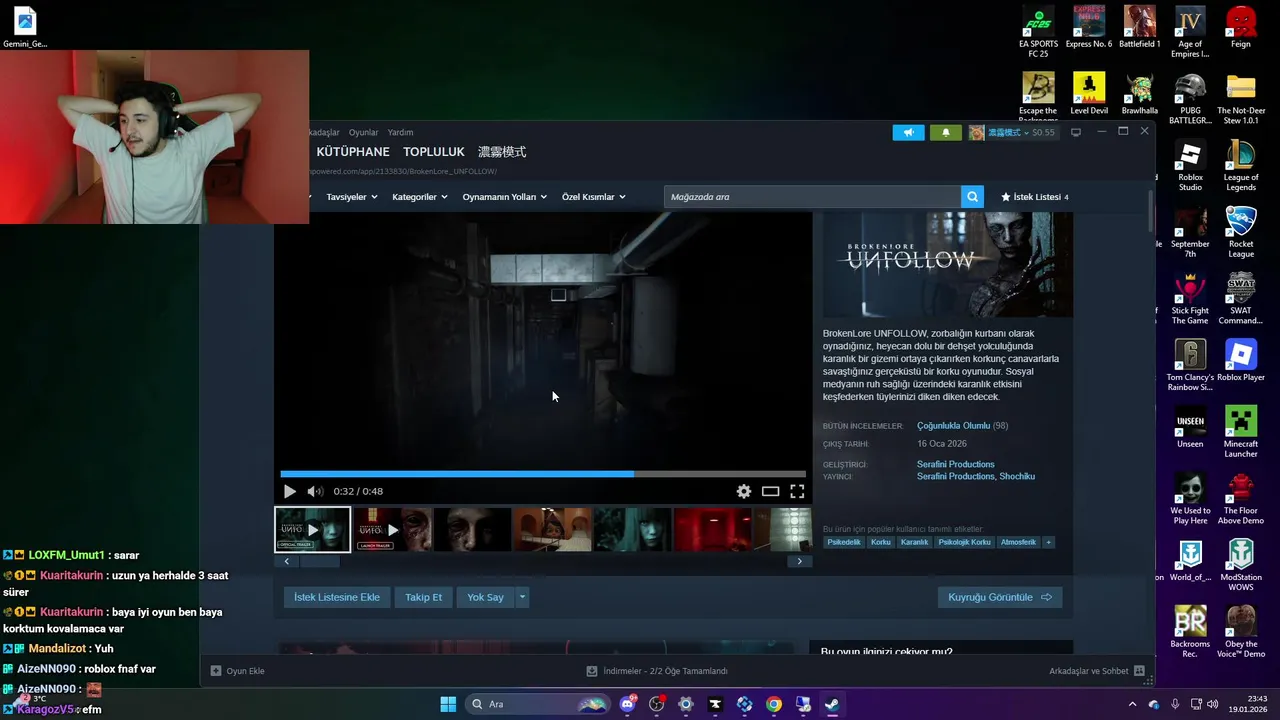This screenshot has width=1280, height=720.
Task: Open Oynamanın Yolları dropdown
Action: pyautogui.click(x=504, y=197)
